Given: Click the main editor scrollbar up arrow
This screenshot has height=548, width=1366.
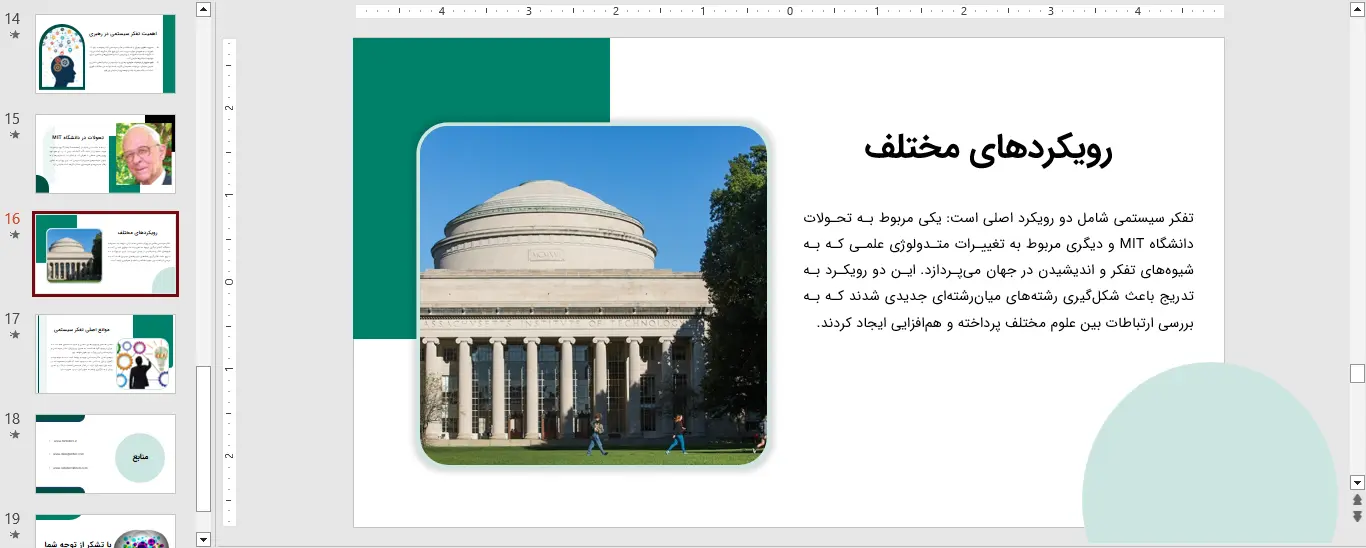Looking at the screenshot, I should click(x=1357, y=9).
